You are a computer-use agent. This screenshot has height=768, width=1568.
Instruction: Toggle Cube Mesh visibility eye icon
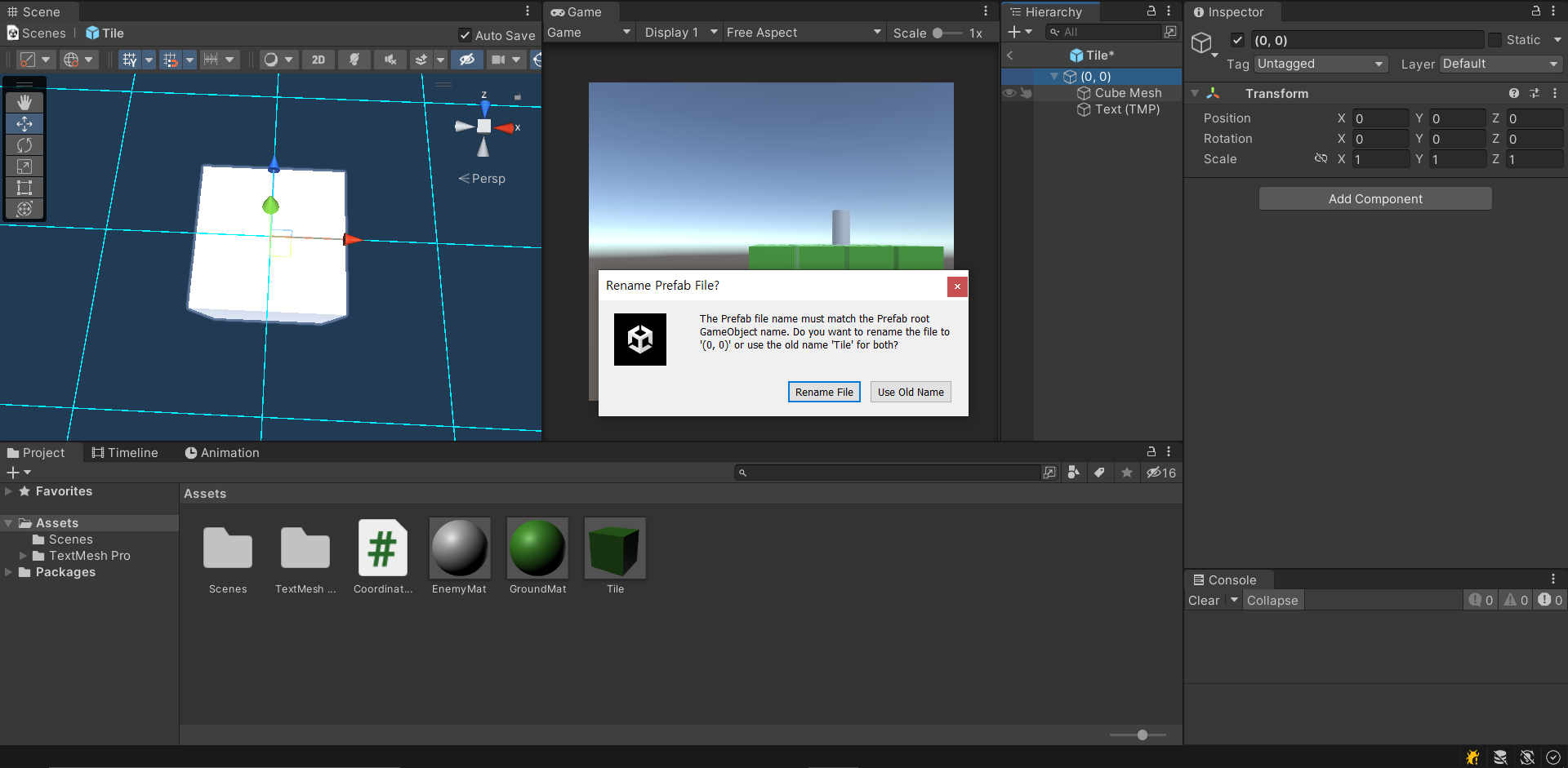click(1009, 93)
